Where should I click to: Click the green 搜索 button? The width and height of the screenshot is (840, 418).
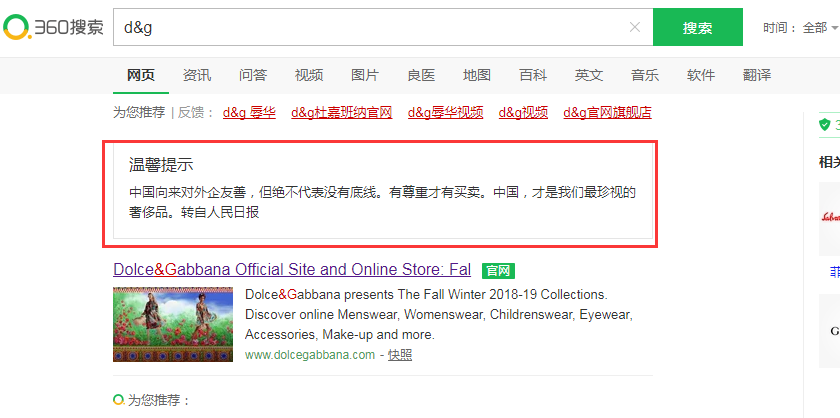697,28
